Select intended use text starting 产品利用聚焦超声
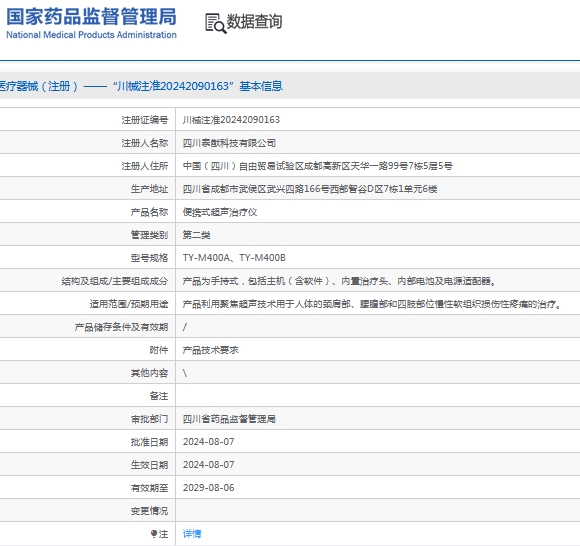Viewport: 580px width, 546px height. [372, 304]
